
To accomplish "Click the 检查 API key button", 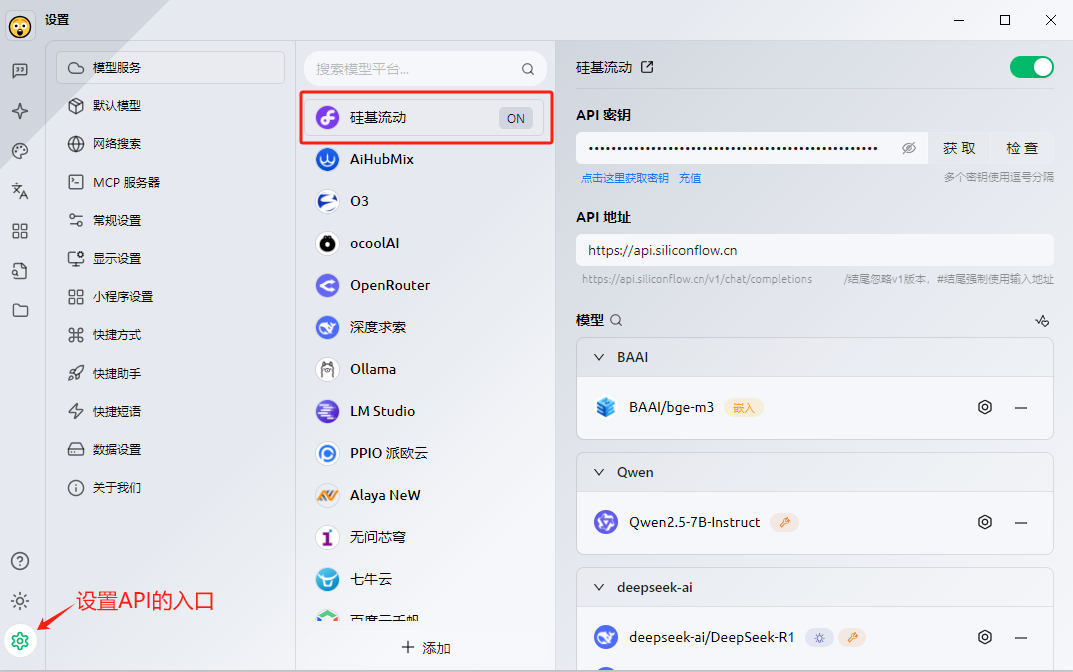I will [1022, 148].
